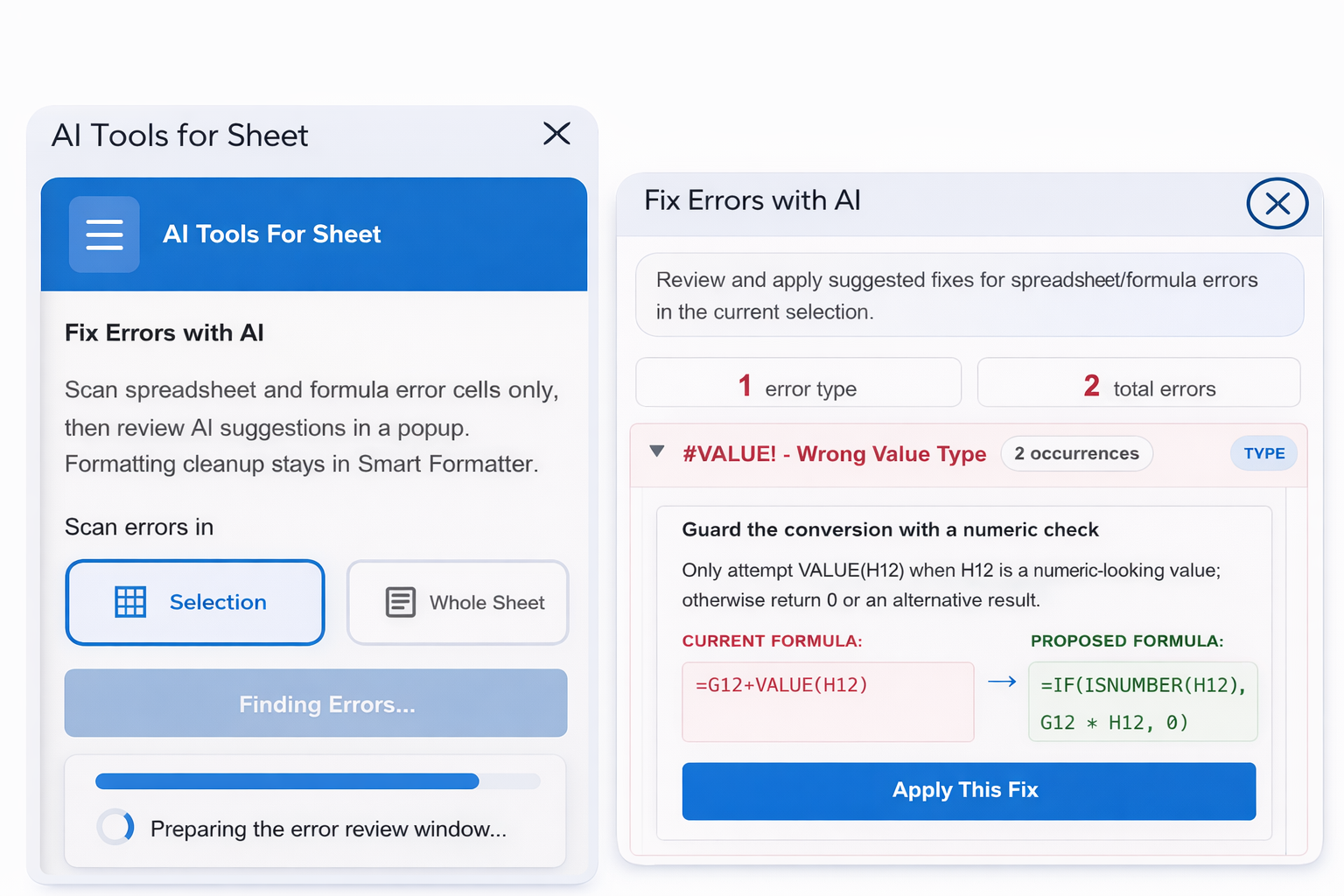1344x896 pixels.
Task: Click the Finding Errors button
Action: 316,703
